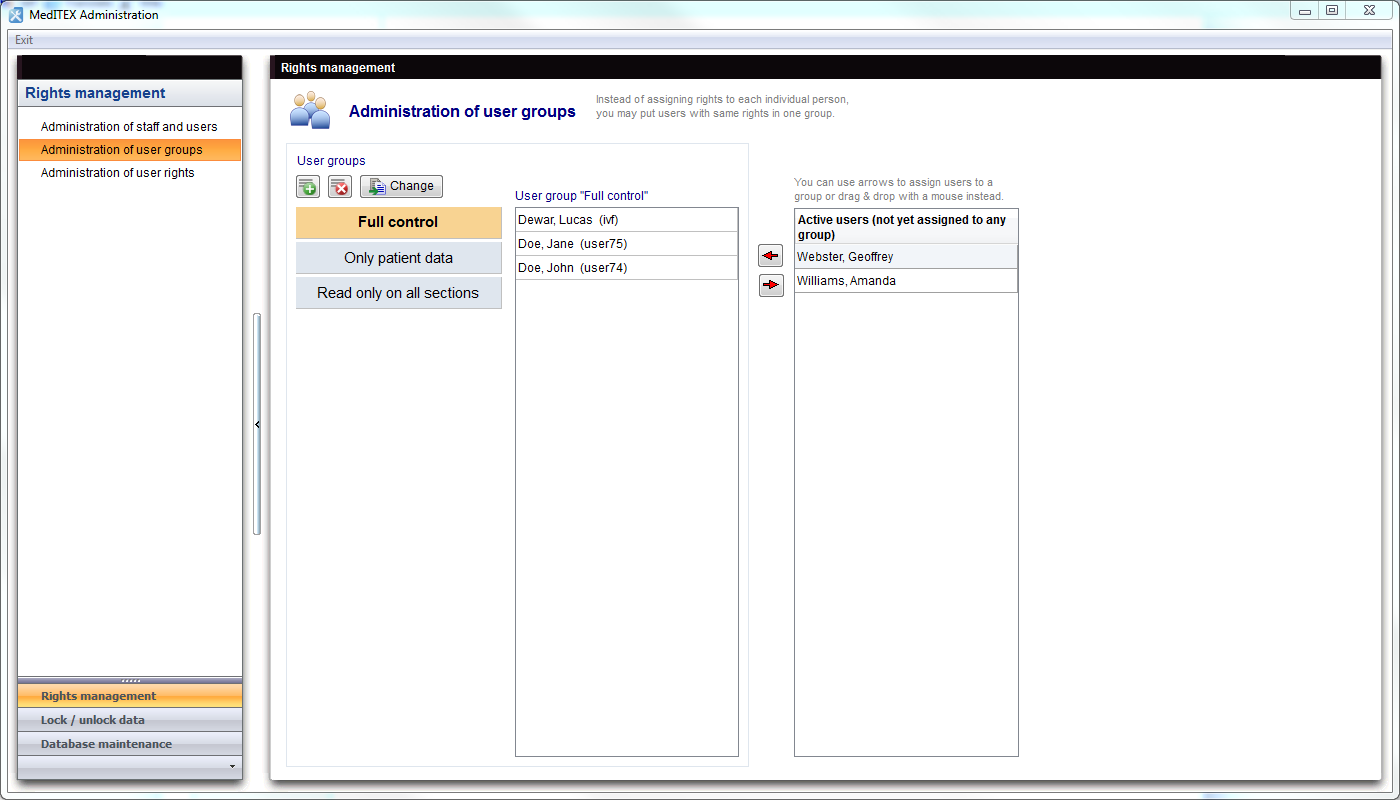Click the left red arrow to assign user
The image size is (1400, 800).
click(x=771, y=255)
